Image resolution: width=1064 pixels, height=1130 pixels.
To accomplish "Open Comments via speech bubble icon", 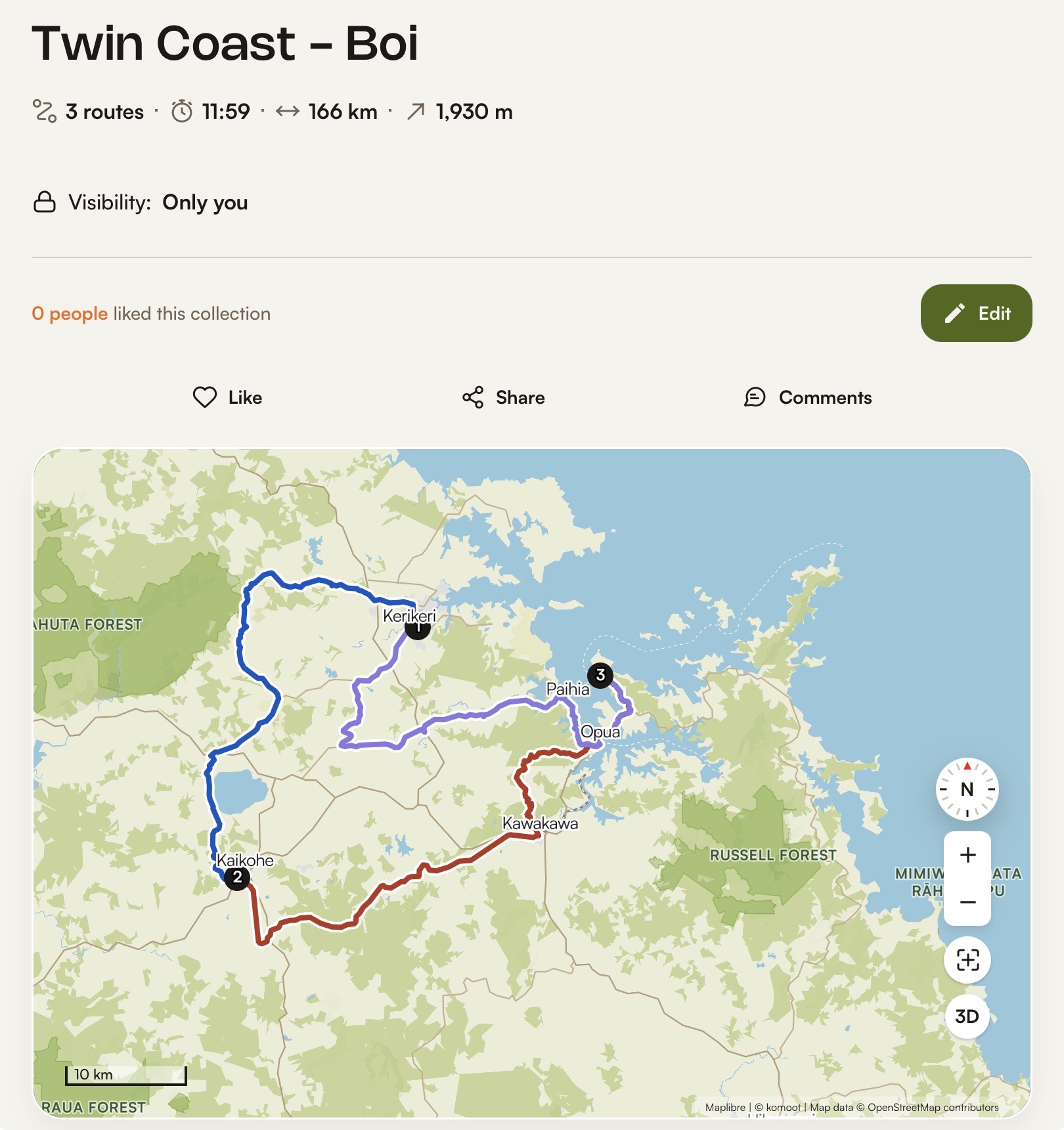I will click(755, 397).
